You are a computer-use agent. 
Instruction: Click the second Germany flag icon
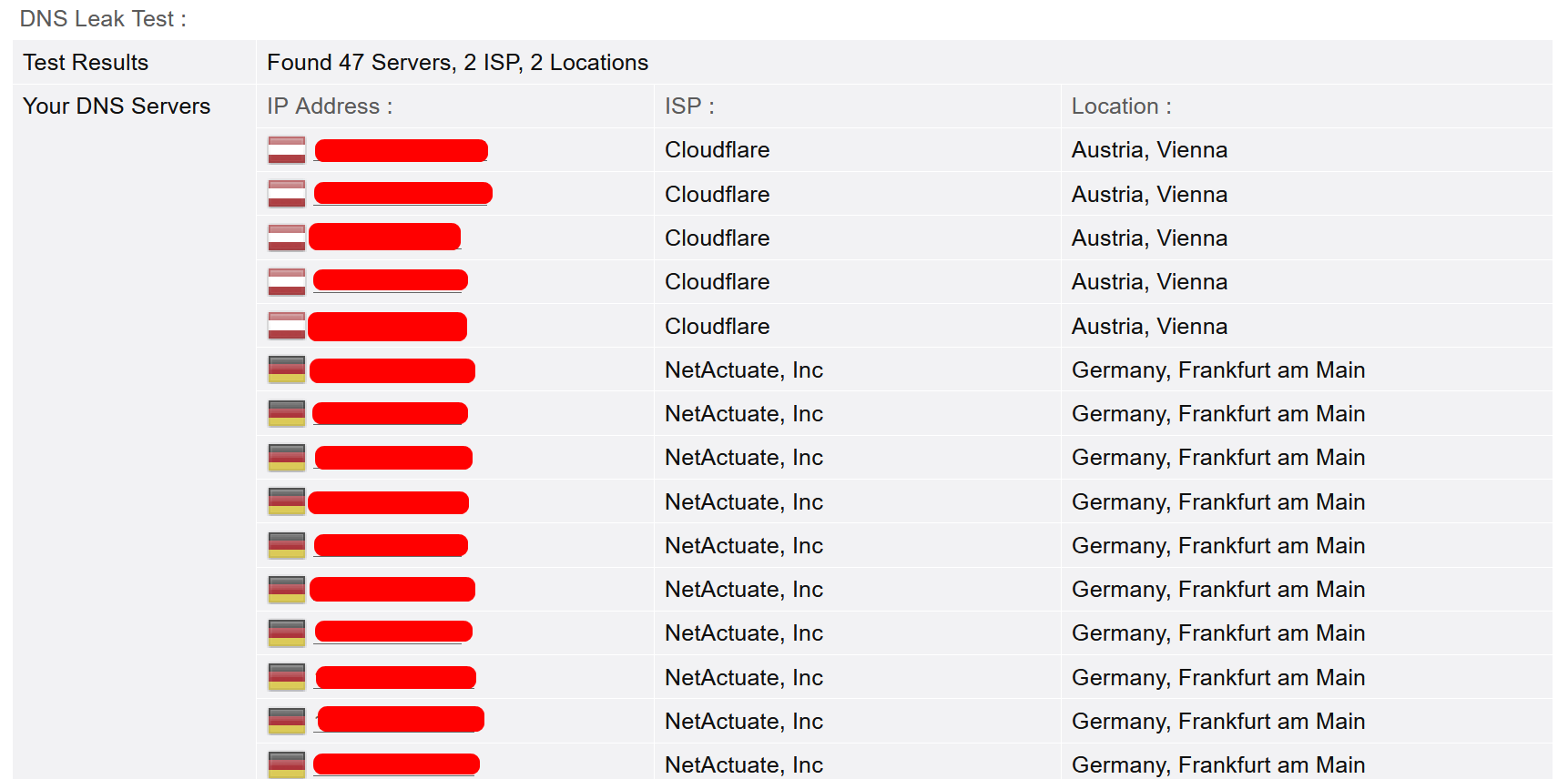287,413
